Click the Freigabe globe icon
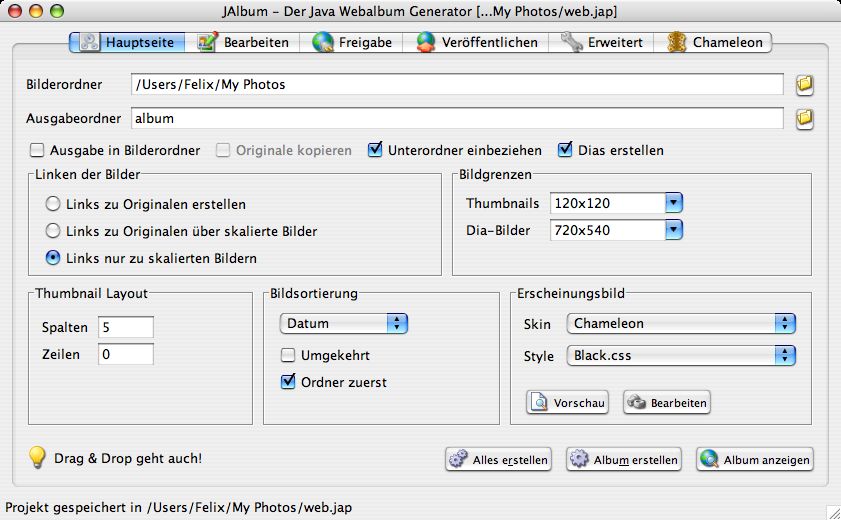The width and height of the screenshot is (841, 520). pos(323,42)
